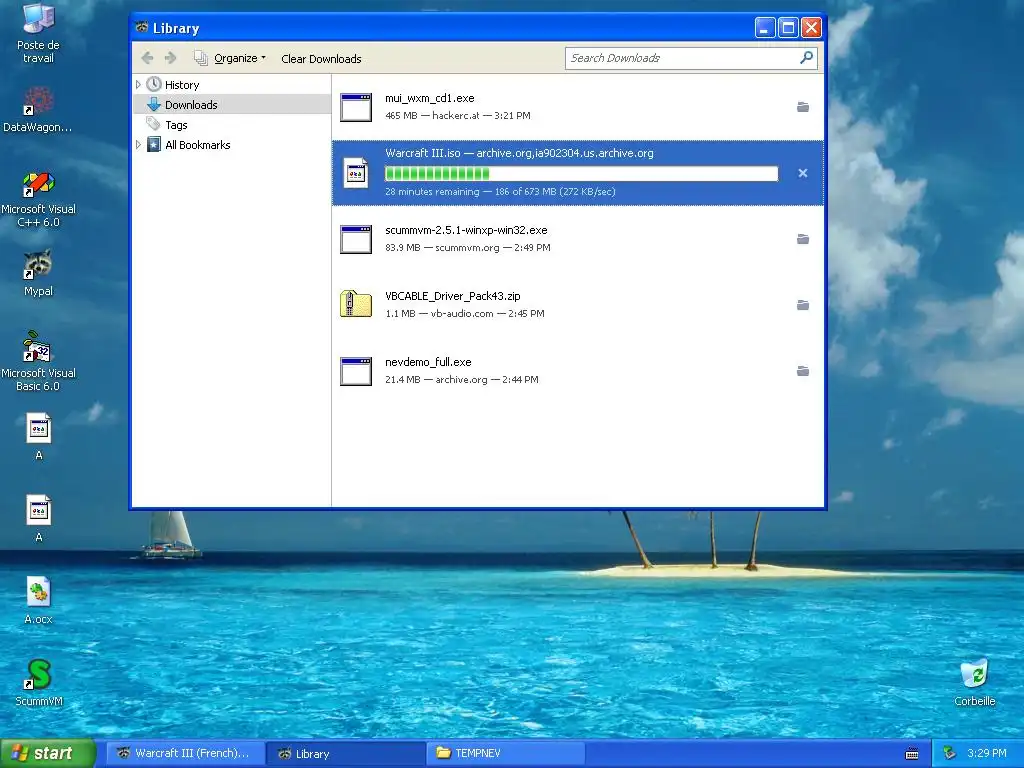This screenshot has height=768, width=1024.
Task: Click the '465 MB — hackerc.at' details line
Action: (x=458, y=116)
